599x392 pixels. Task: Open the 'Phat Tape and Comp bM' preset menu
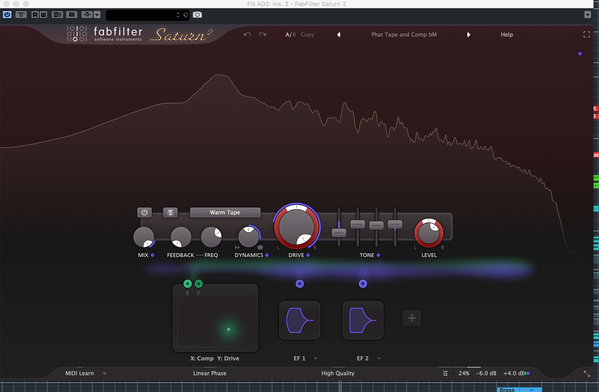(404, 34)
